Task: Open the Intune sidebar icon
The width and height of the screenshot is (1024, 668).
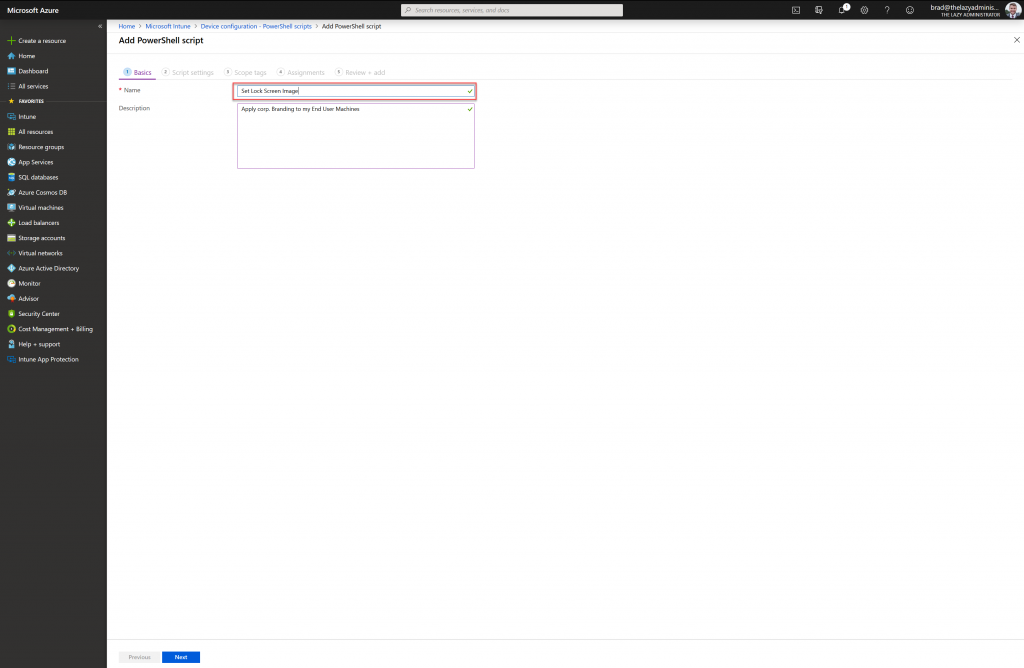Action: [11, 117]
